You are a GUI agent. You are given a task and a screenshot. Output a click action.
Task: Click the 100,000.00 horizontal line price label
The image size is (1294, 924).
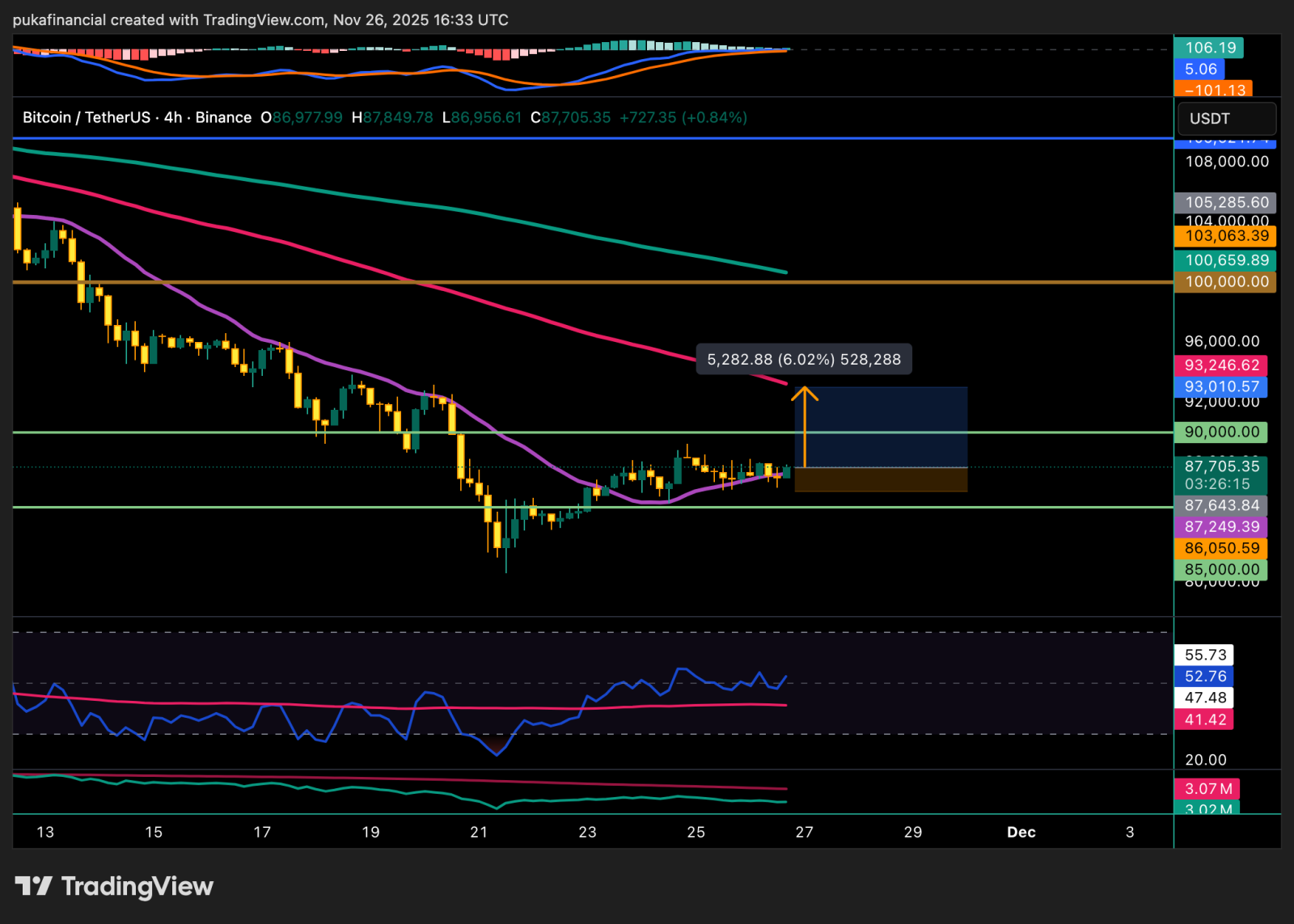[x=1225, y=282]
